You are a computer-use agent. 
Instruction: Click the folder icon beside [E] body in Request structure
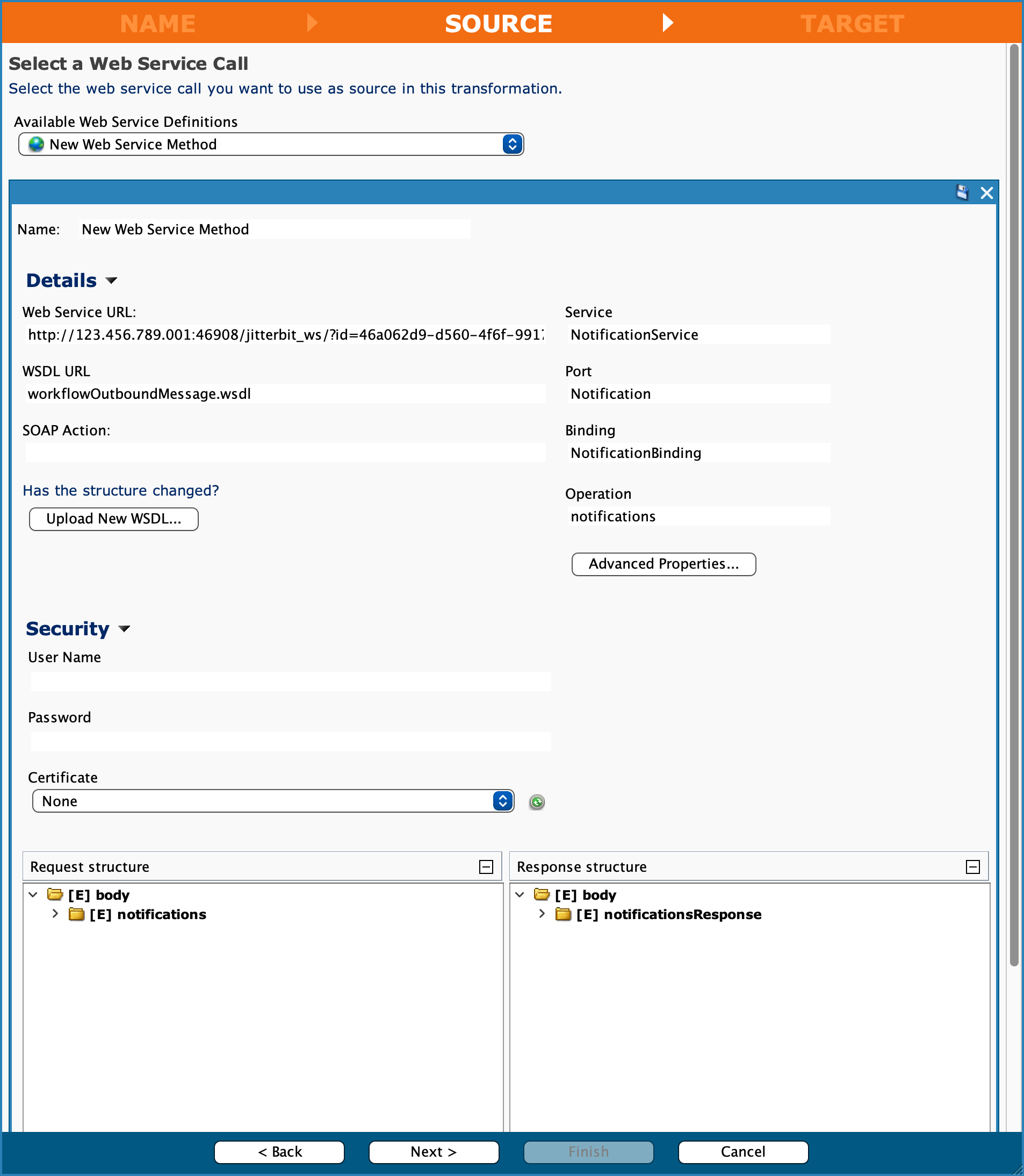(x=55, y=894)
